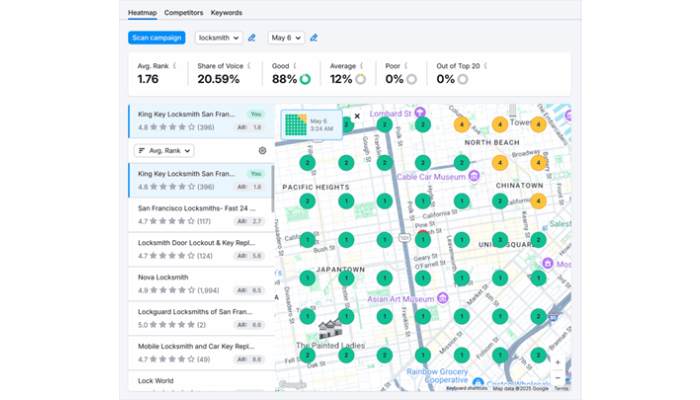
Task: Click the Good 88% donut chart
Action: 304,79
